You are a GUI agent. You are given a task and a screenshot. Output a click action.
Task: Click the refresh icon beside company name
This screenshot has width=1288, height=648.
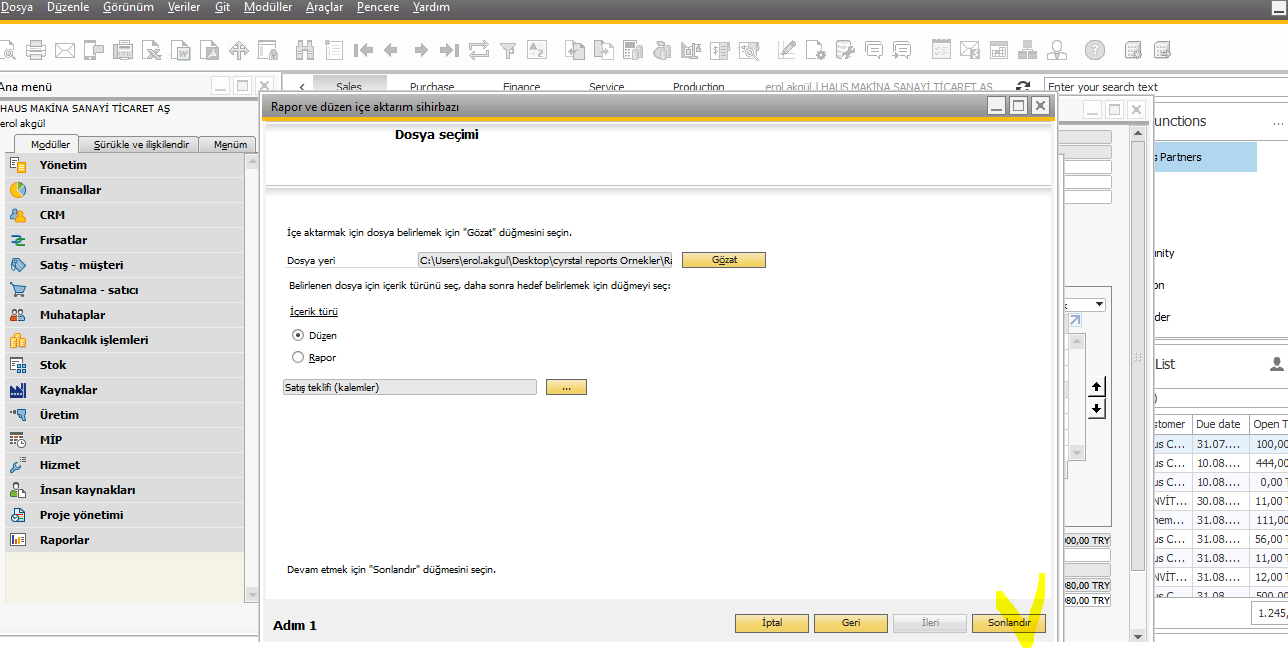(1022, 87)
